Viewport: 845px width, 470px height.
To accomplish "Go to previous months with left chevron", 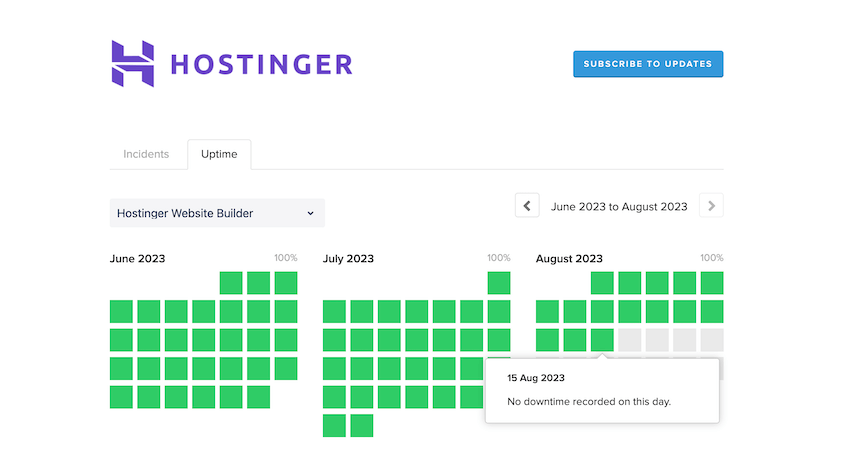I will click(x=527, y=205).
